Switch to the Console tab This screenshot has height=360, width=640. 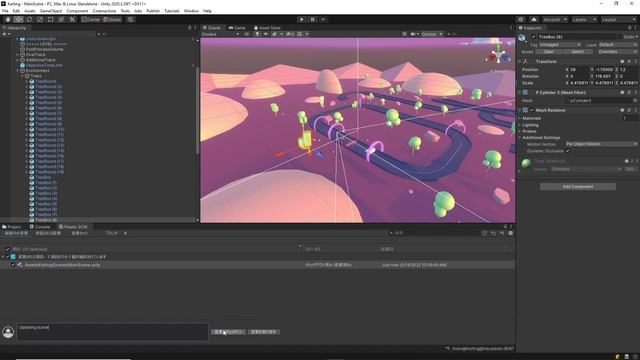[40, 227]
